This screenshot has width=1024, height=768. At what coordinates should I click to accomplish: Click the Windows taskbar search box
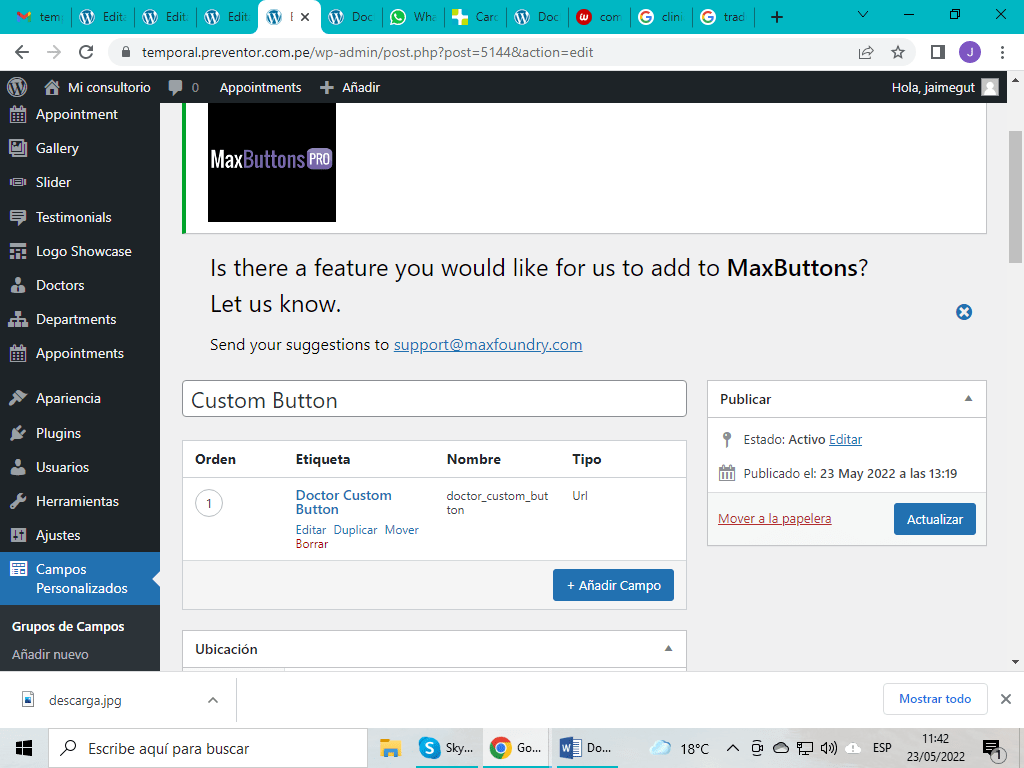(208, 748)
